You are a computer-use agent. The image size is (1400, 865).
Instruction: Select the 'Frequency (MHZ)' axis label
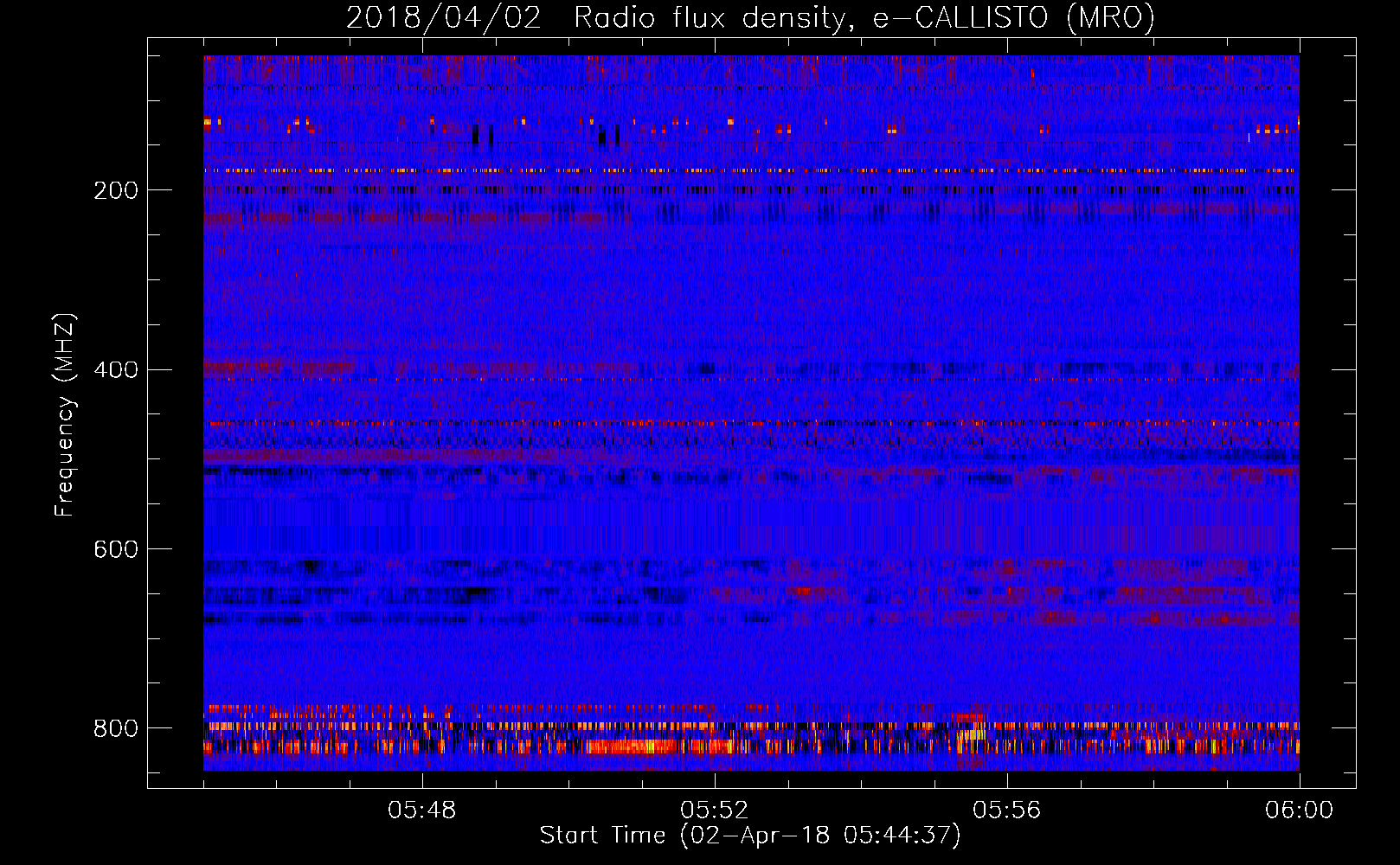coord(64,414)
